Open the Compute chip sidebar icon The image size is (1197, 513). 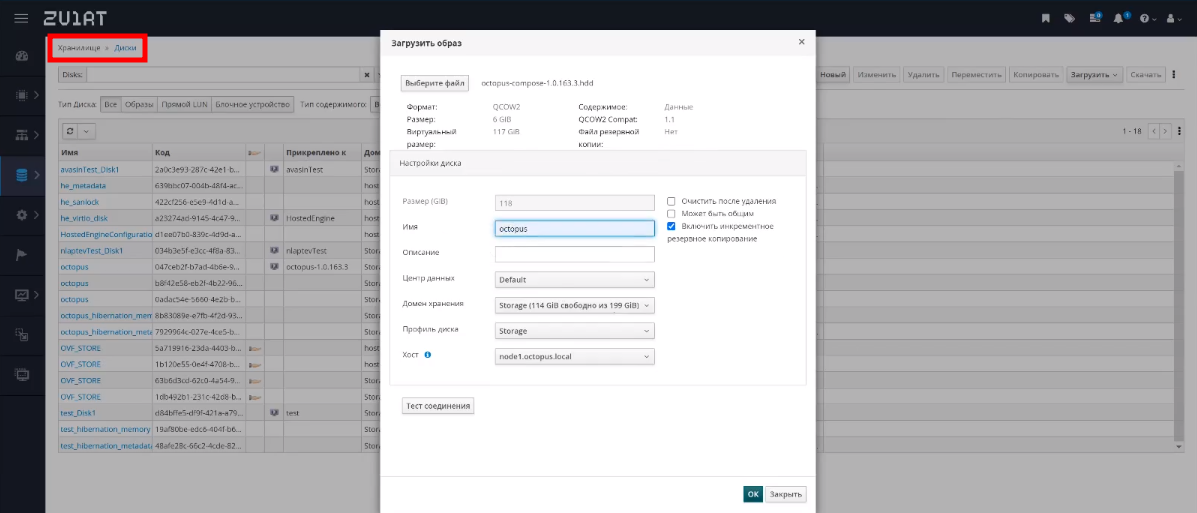point(21,95)
